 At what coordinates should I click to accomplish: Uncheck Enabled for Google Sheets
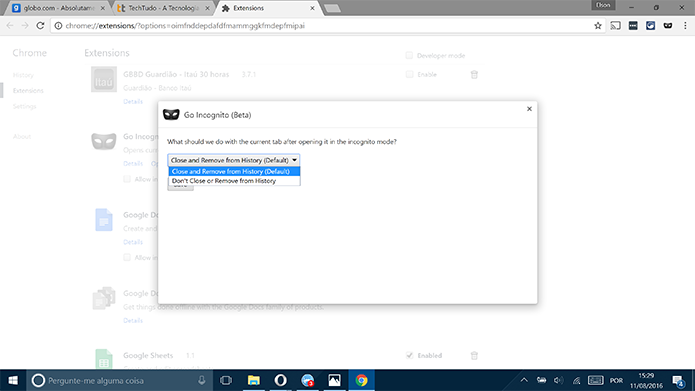409,356
